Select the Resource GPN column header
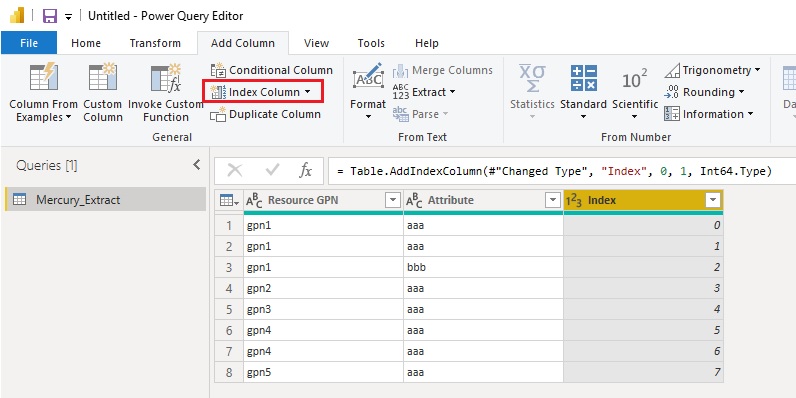796x398 pixels. [323, 201]
